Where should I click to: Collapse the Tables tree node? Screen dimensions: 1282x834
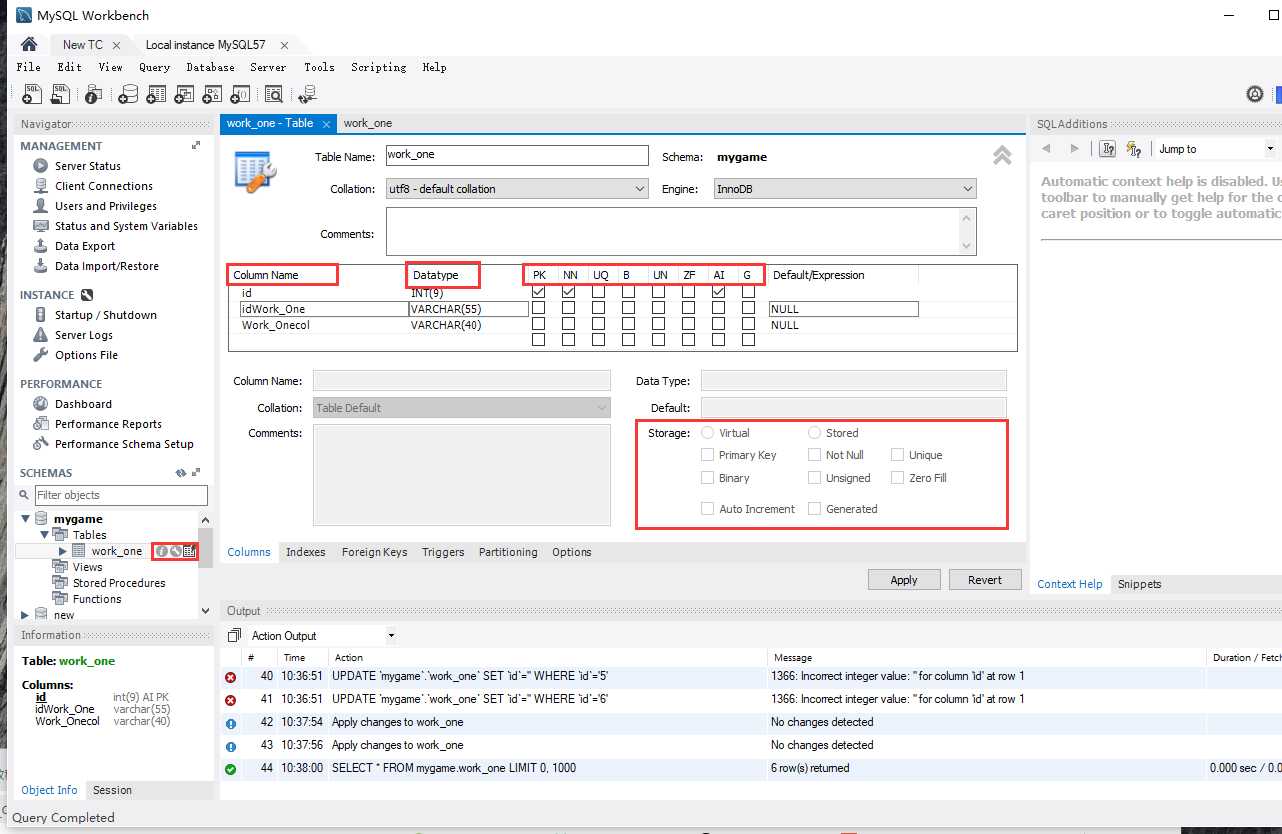point(45,535)
